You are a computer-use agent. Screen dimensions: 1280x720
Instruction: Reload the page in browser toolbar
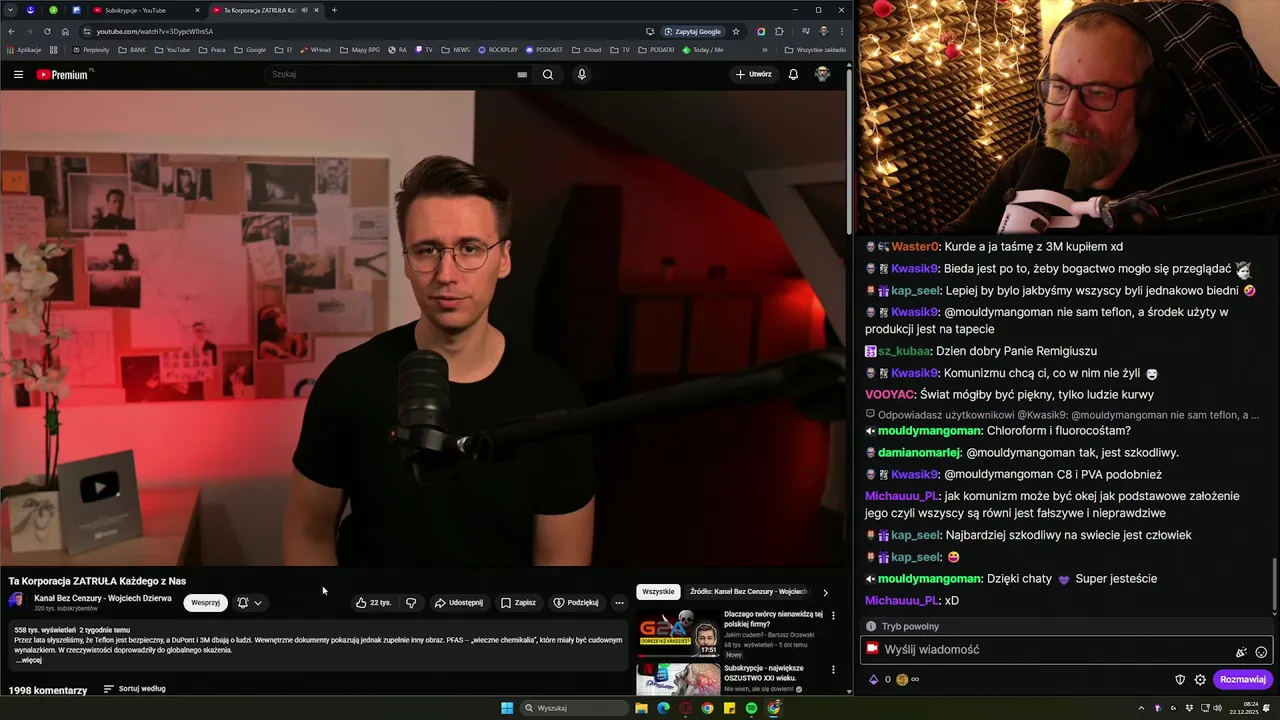pyautogui.click(x=46, y=31)
